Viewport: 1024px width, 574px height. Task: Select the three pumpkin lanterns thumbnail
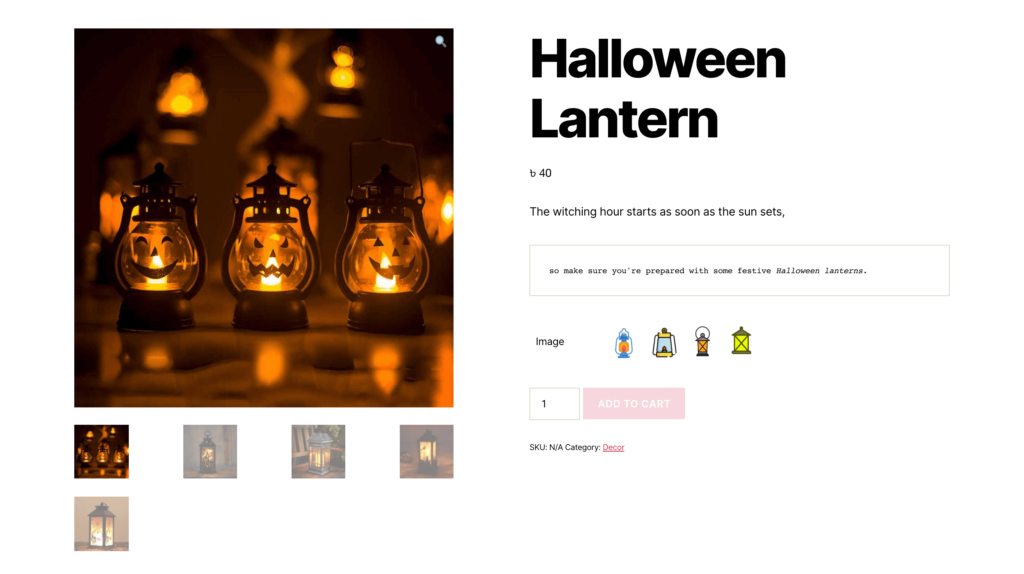101,452
